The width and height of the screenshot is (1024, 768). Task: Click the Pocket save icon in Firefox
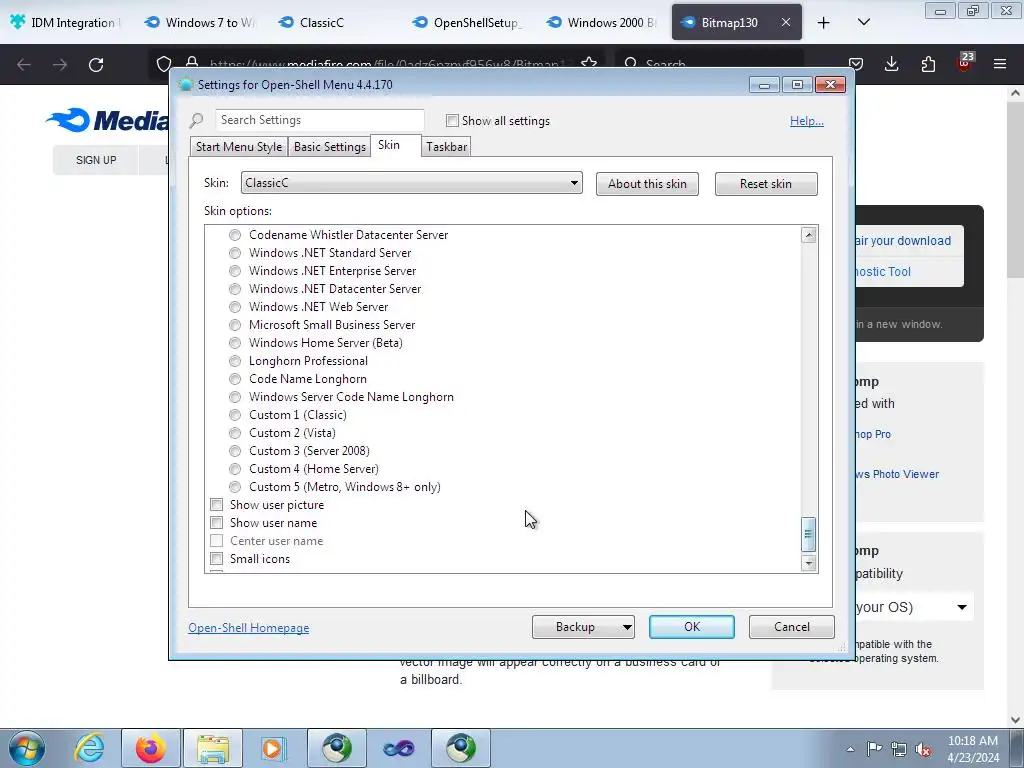click(856, 64)
